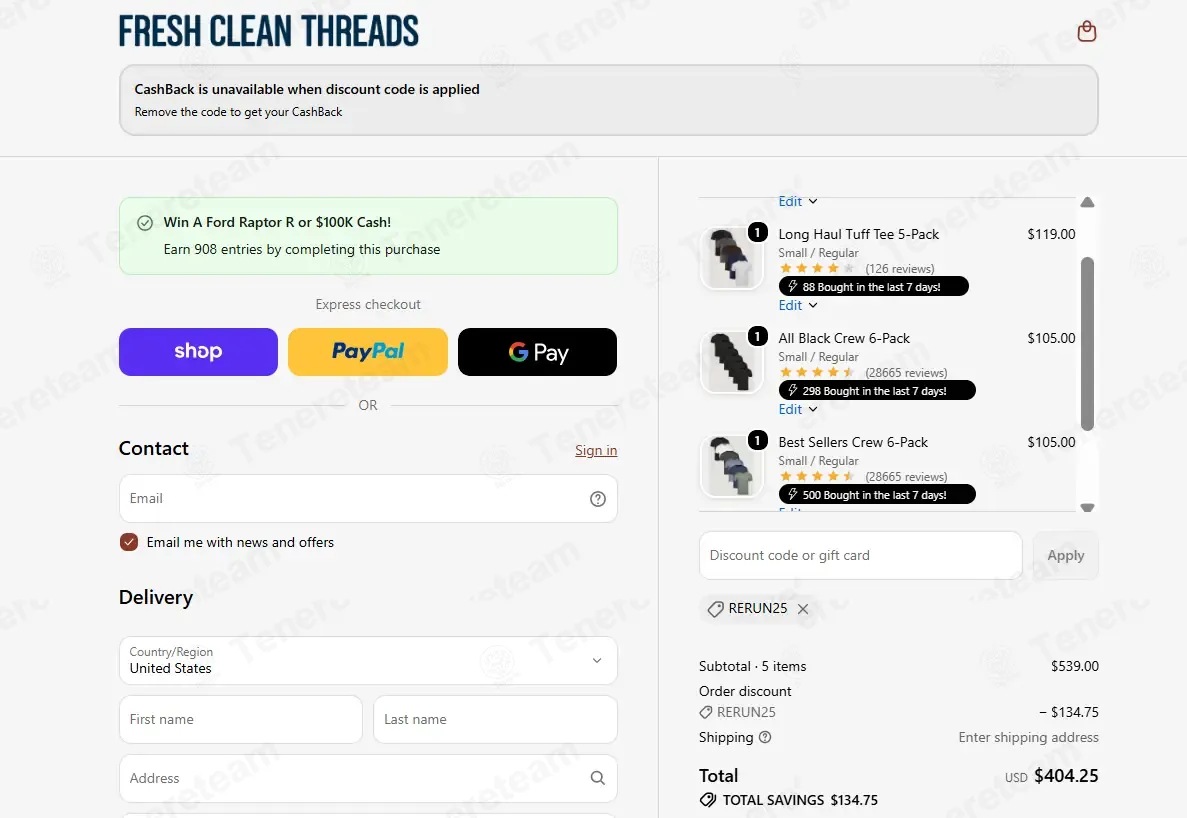Viewport: 1187px width, 818px height.
Task: Click the scroll up arrow in cart list
Action: click(1087, 202)
